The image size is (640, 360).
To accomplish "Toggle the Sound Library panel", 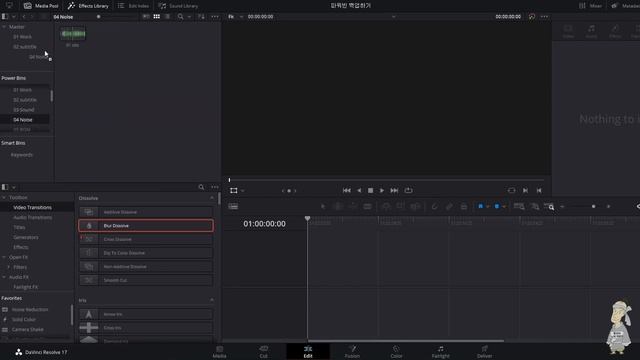I will point(178,6).
